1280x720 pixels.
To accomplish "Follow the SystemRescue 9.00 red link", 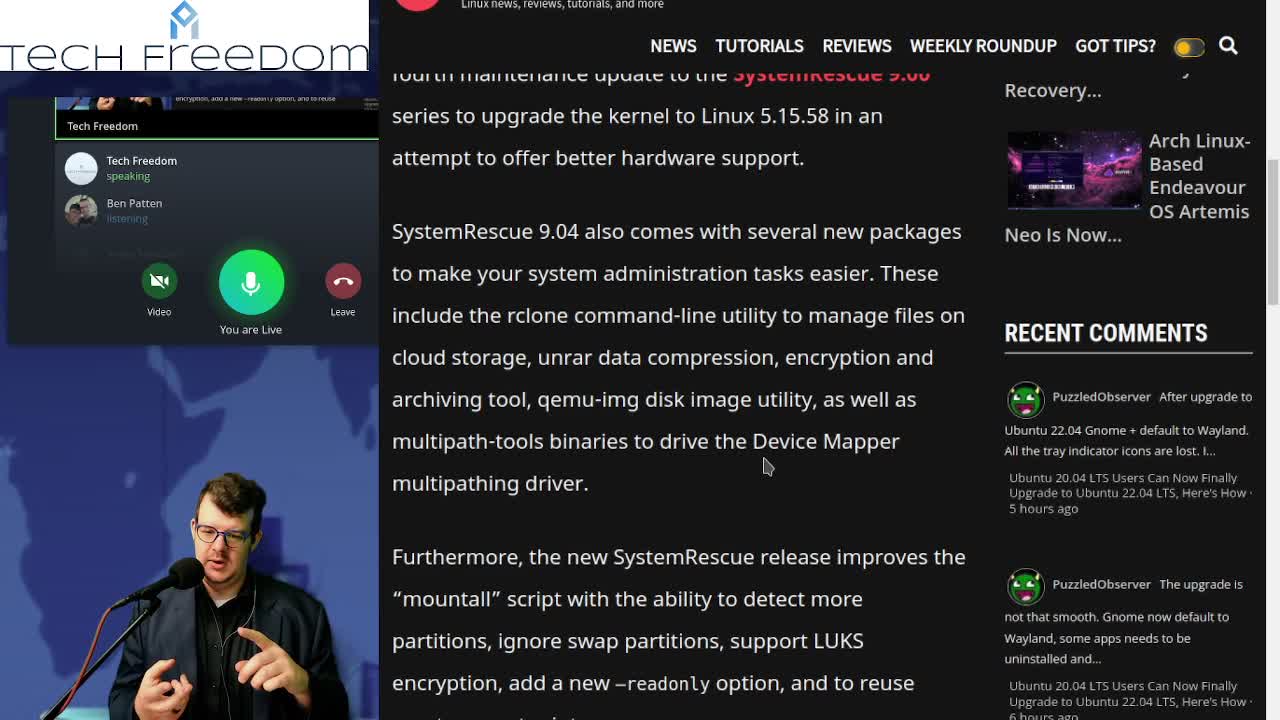I will [831, 75].
